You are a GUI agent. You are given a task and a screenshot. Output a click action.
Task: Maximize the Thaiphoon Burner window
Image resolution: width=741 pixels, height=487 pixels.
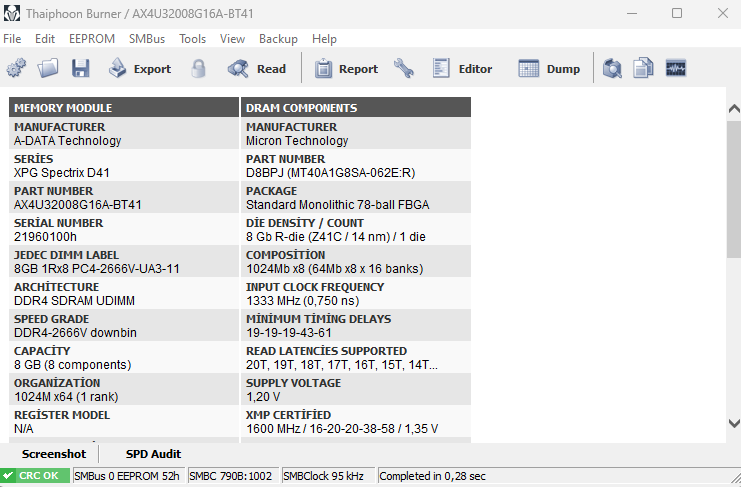pos(677,13)
